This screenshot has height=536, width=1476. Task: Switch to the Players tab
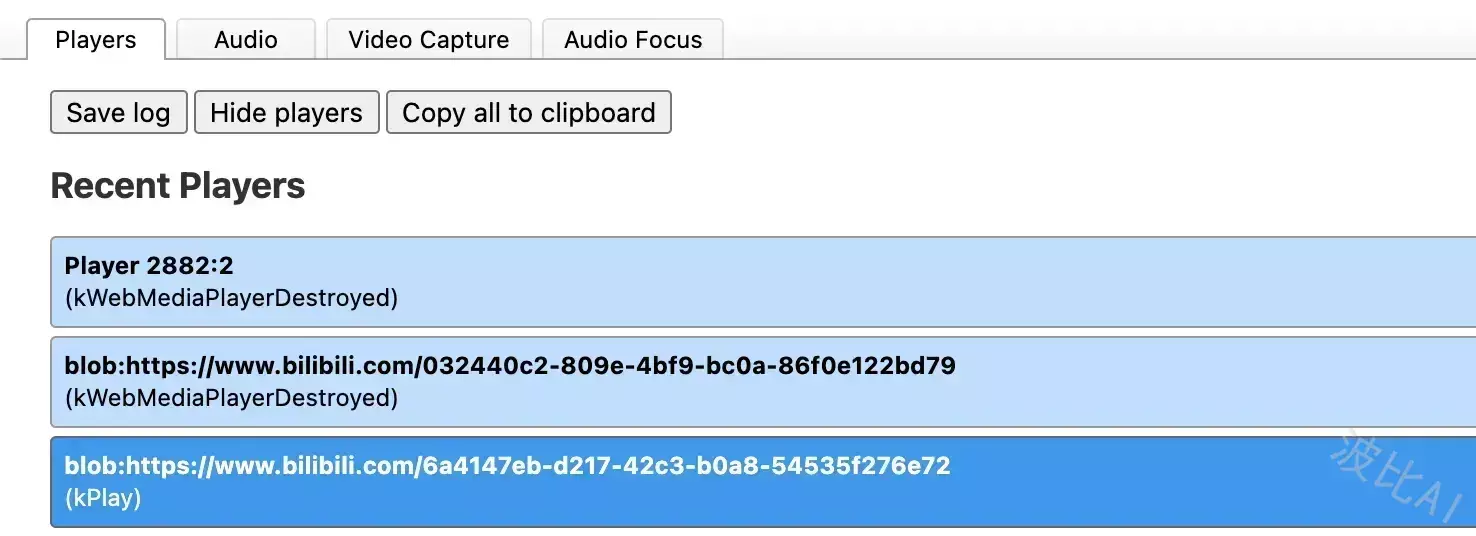(x=96, y=40)
